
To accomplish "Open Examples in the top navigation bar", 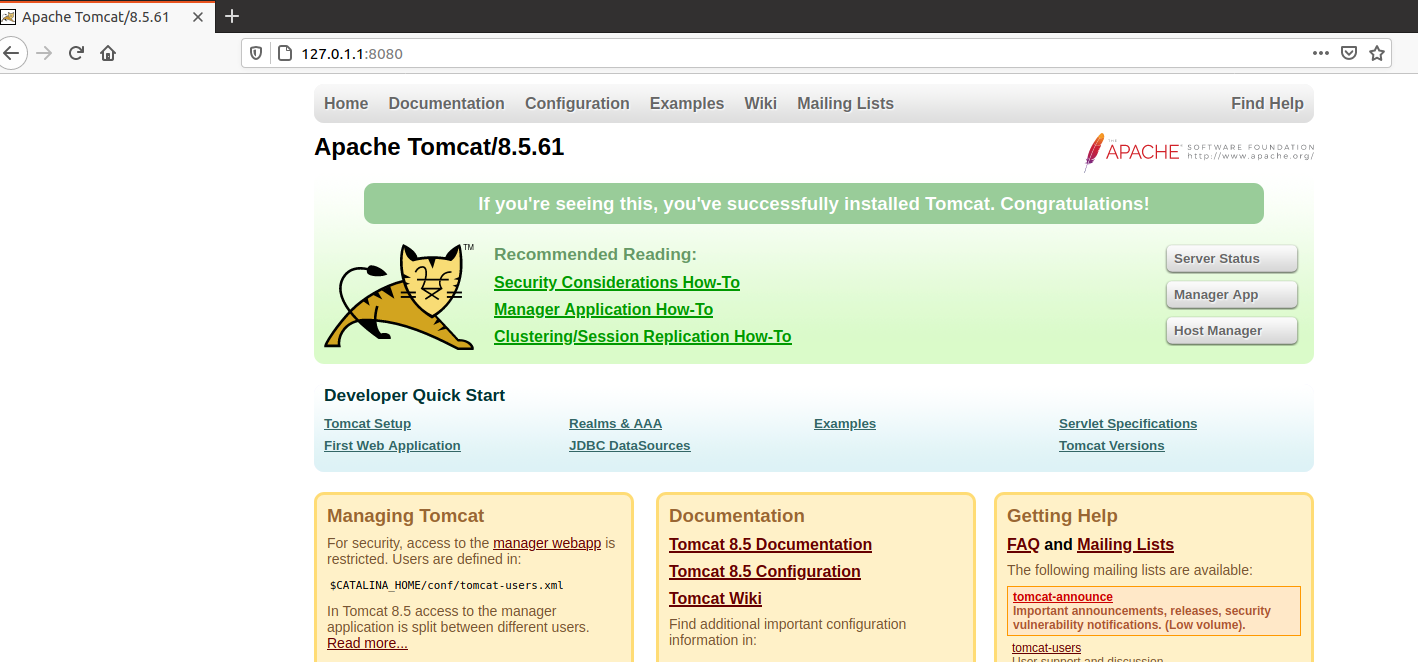I will click(687, 103).
